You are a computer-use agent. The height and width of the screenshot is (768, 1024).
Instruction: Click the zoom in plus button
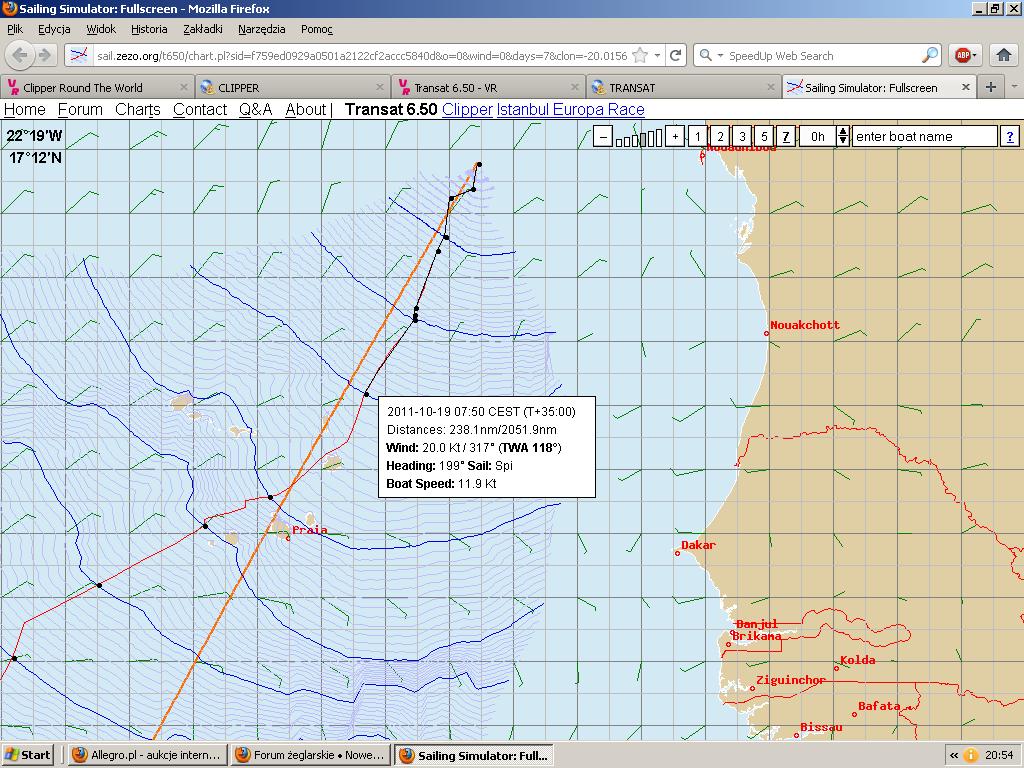(675, 136)
